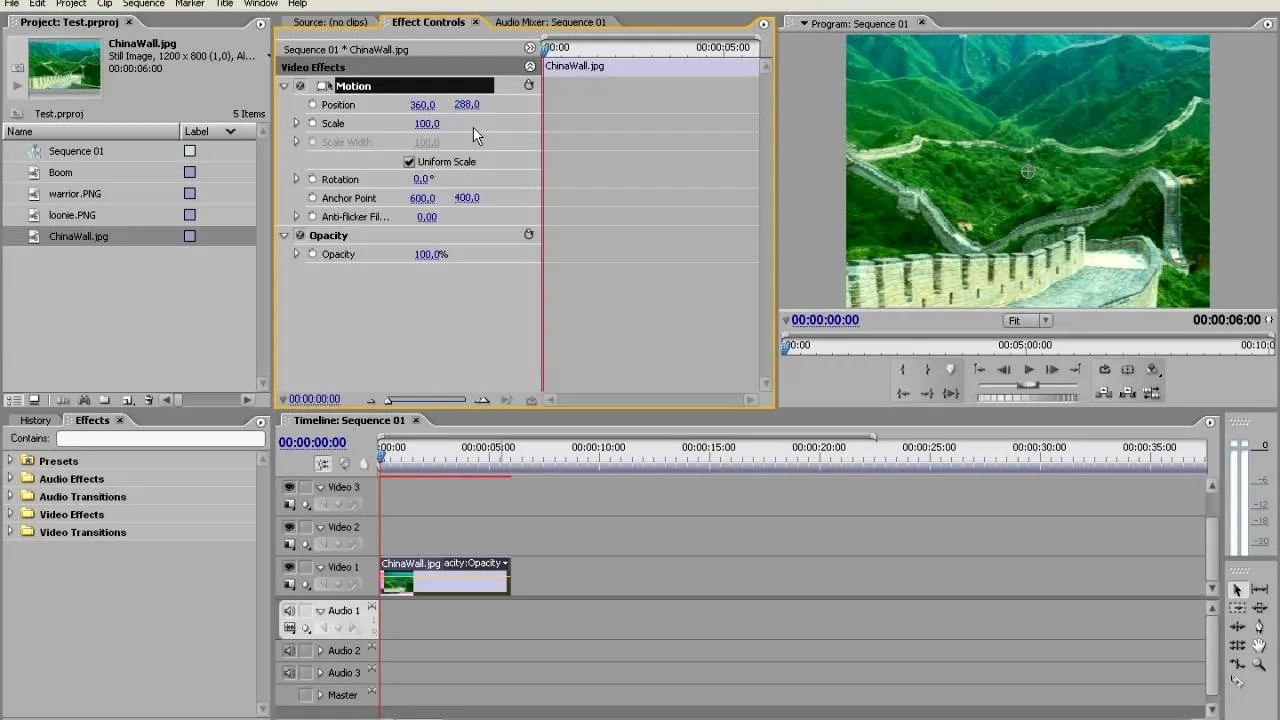Open the Fit zoom level dropdown

pos(1027,321)
